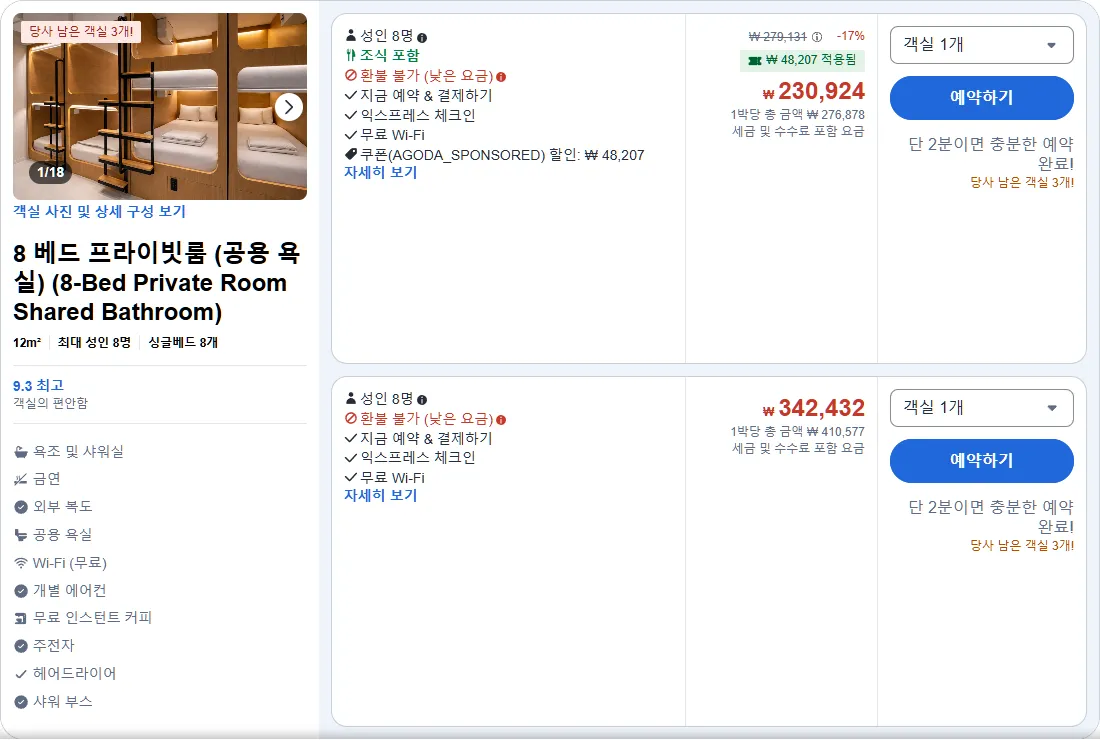
Task: Click 당사 남은 객실 3개! banner on photo
Action: point(81,32)
